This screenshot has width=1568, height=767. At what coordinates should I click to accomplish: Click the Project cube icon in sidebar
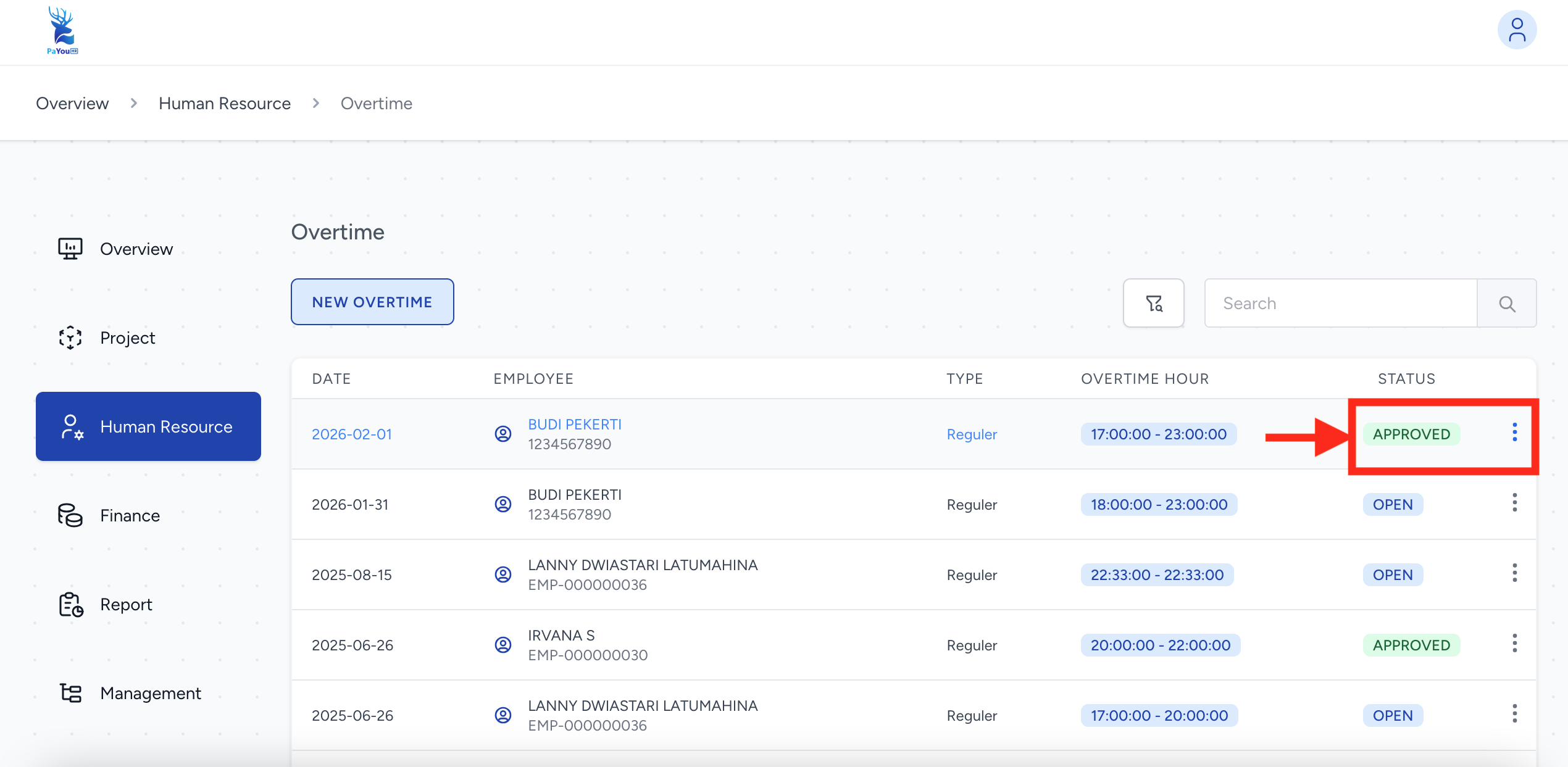point(70,338)
